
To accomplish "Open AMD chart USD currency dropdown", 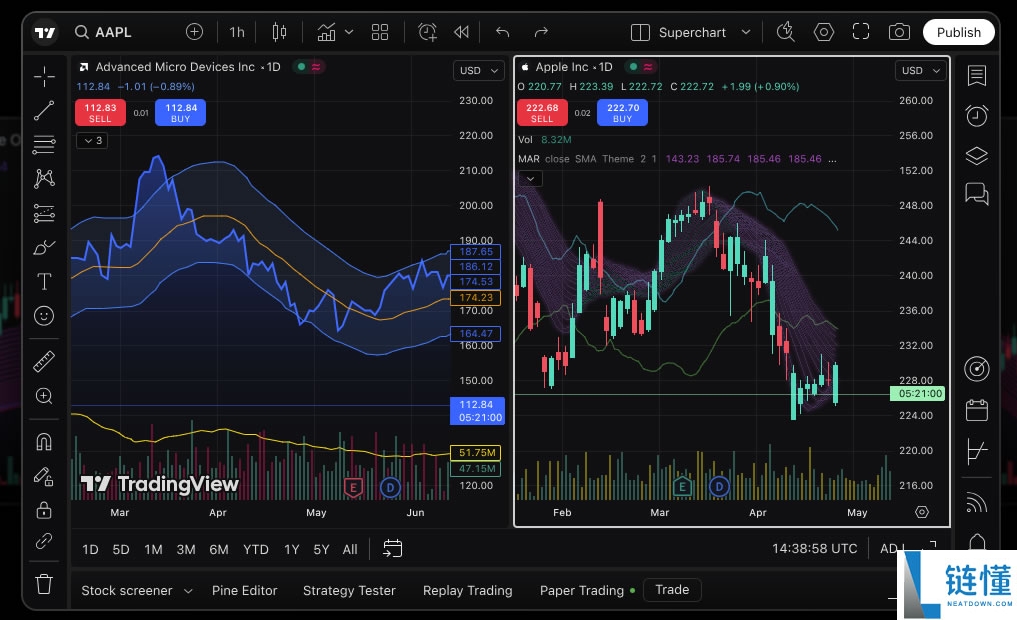I will 479,71.
